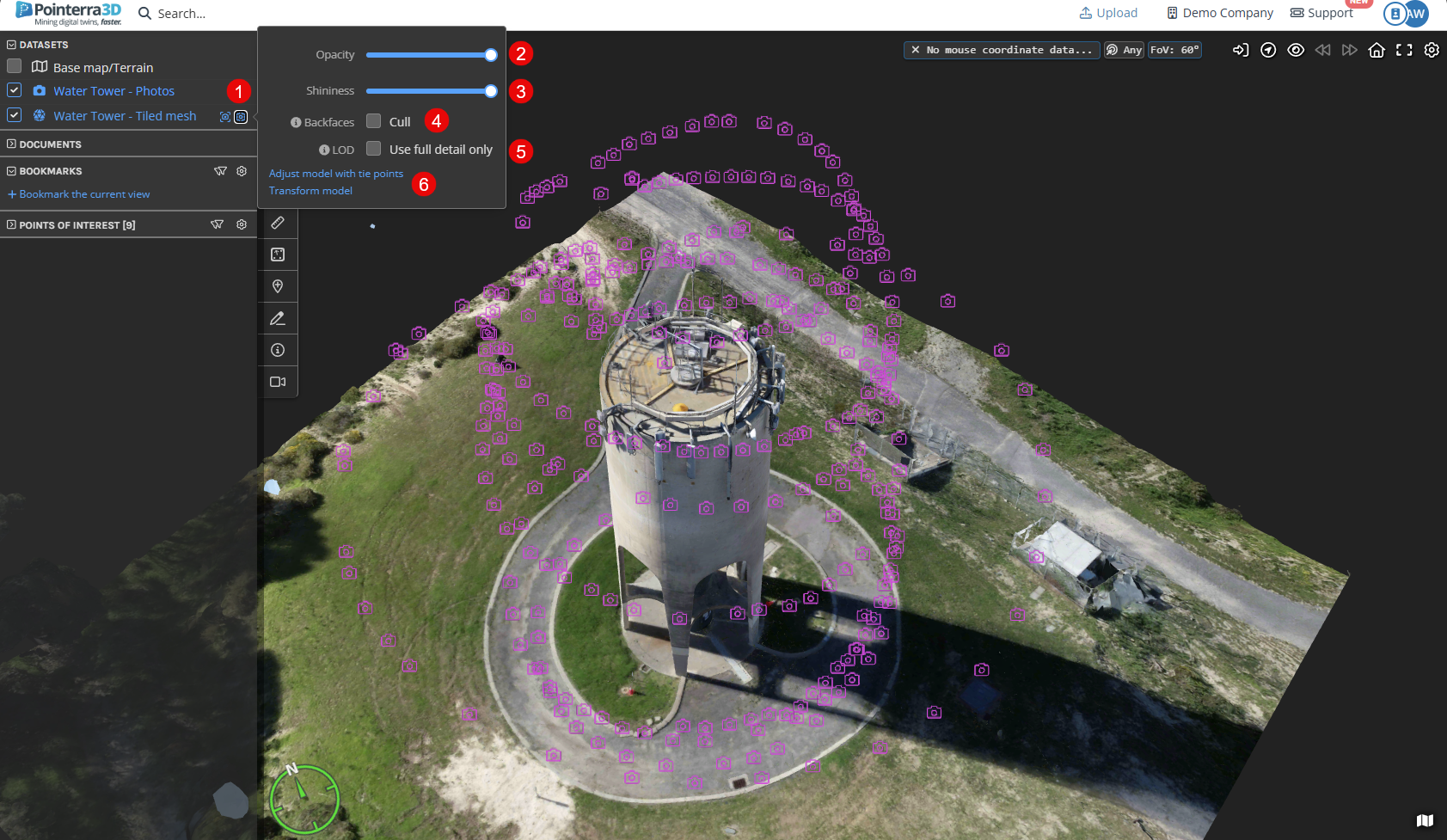The image size is (1447, 840).
Task: Click the LOD info icon
Action: 324,150
